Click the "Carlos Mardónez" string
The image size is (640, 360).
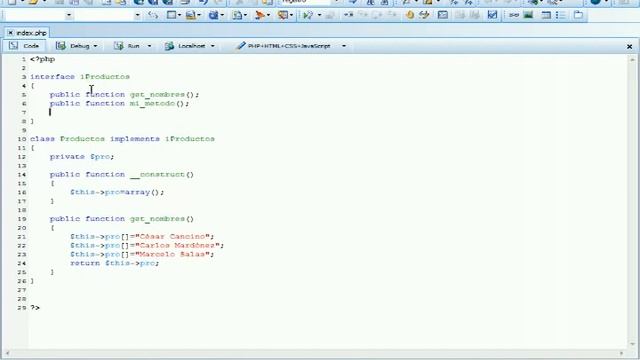coord(177,246)
